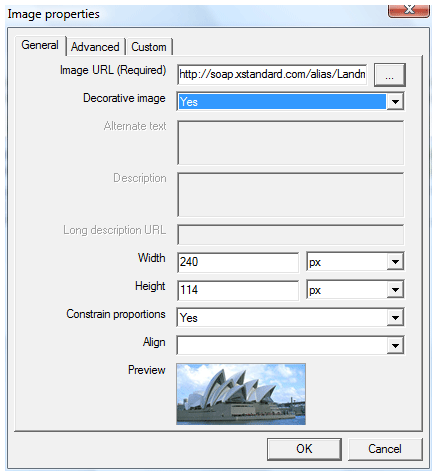
Task: Click the disabled Long description URL field
Action: pos(290,235)
